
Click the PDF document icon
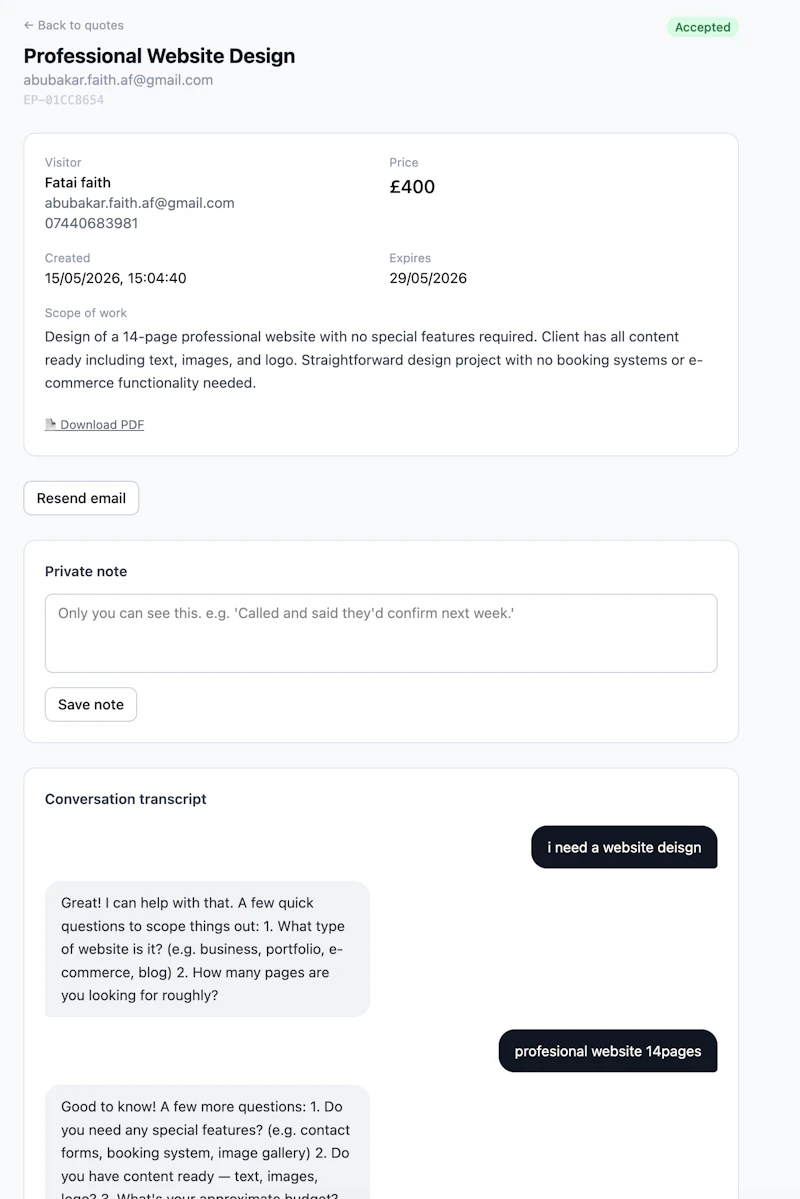pos(50,424)
